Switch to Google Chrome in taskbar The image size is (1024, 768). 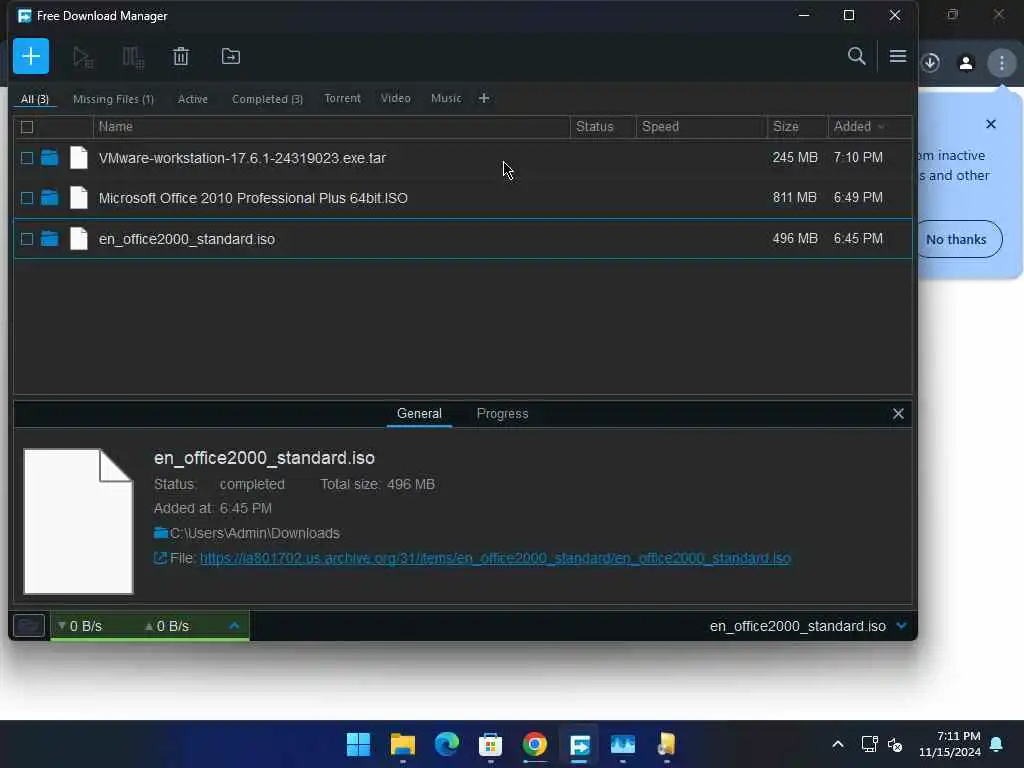[x=535, y=744]
